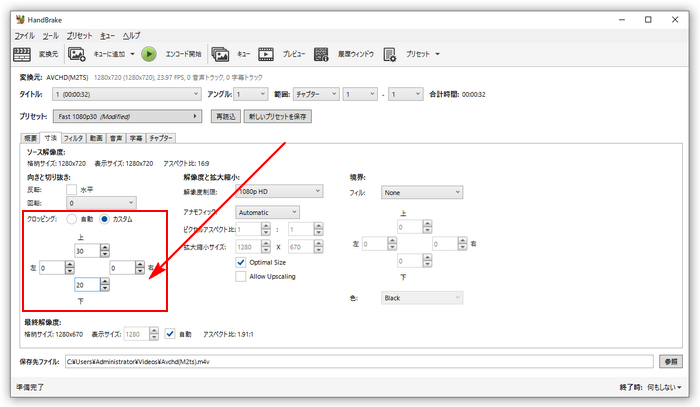Open the 解像度制限 1080p HD dropdown
This screenshot has height=407, width=700.
tap(279, 191)
